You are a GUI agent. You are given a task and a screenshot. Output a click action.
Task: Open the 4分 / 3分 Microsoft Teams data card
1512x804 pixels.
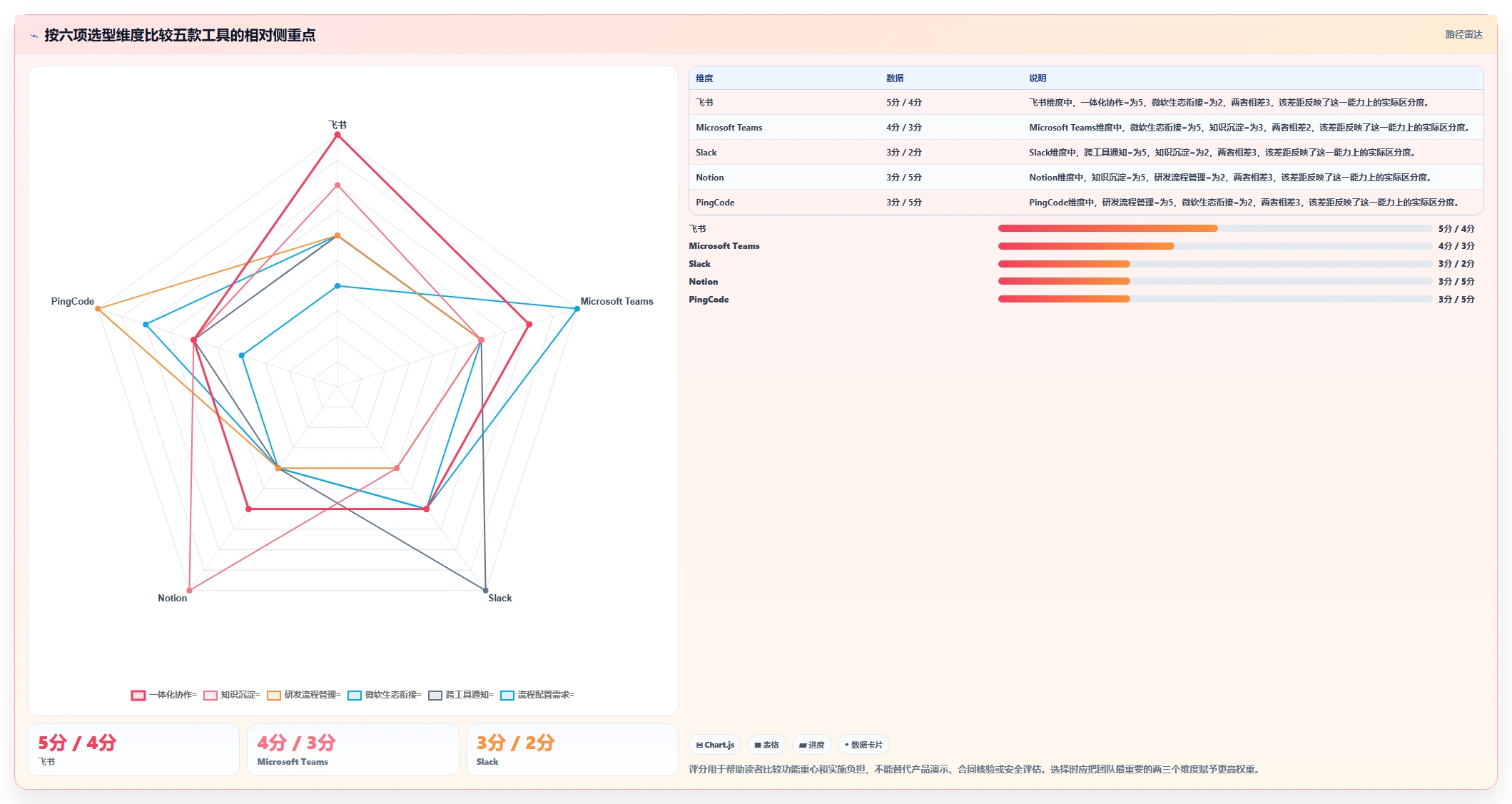352,750
